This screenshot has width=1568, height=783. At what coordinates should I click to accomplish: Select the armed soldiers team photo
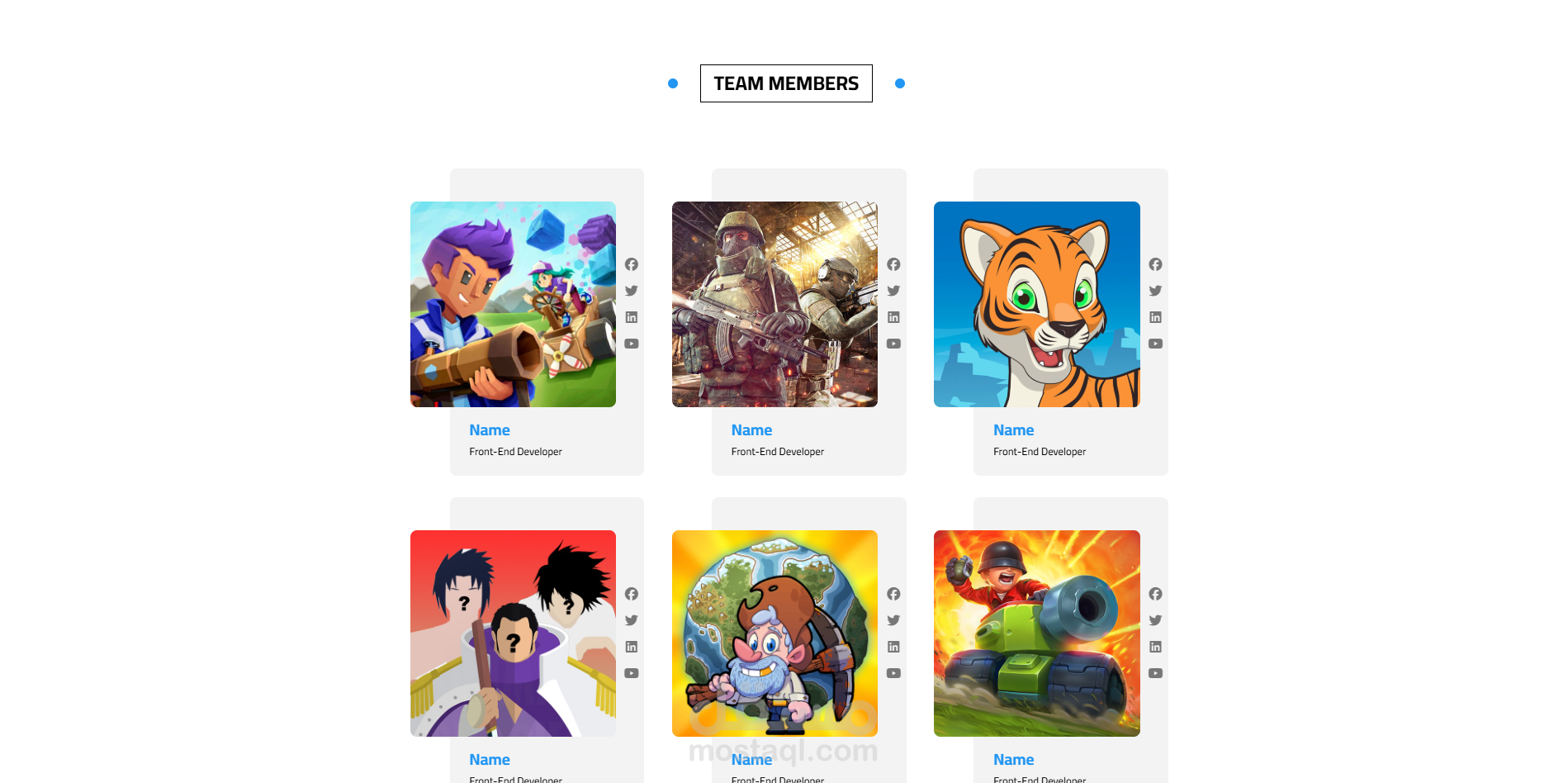[775, 304]
